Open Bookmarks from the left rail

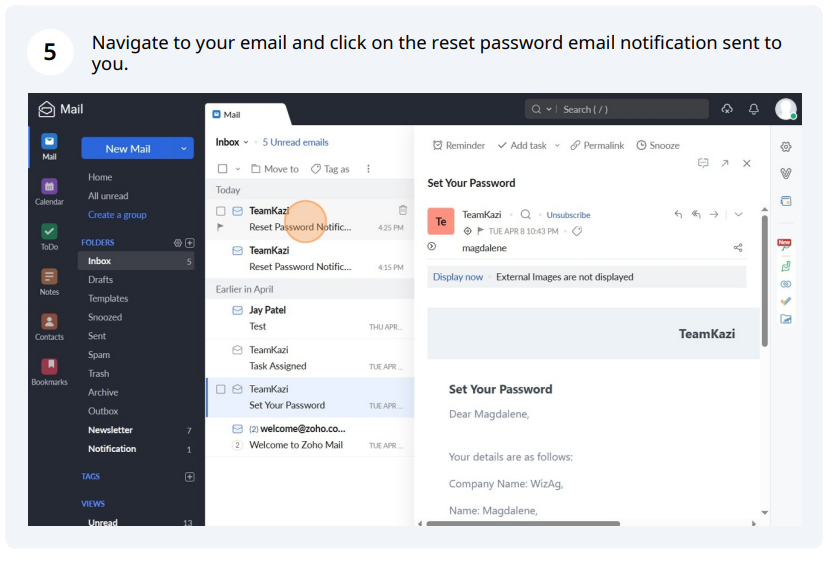point(49,371)
